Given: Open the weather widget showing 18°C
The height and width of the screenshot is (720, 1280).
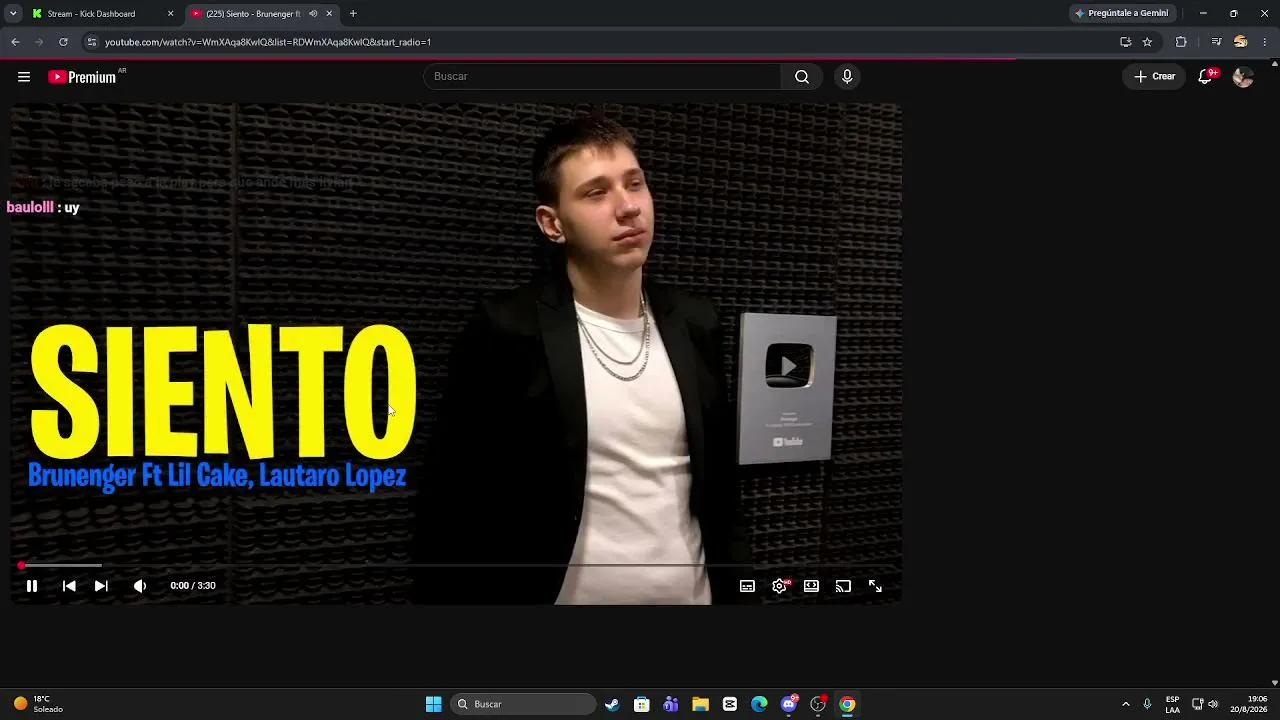Looking at the screenshot, I should [40, 704].
